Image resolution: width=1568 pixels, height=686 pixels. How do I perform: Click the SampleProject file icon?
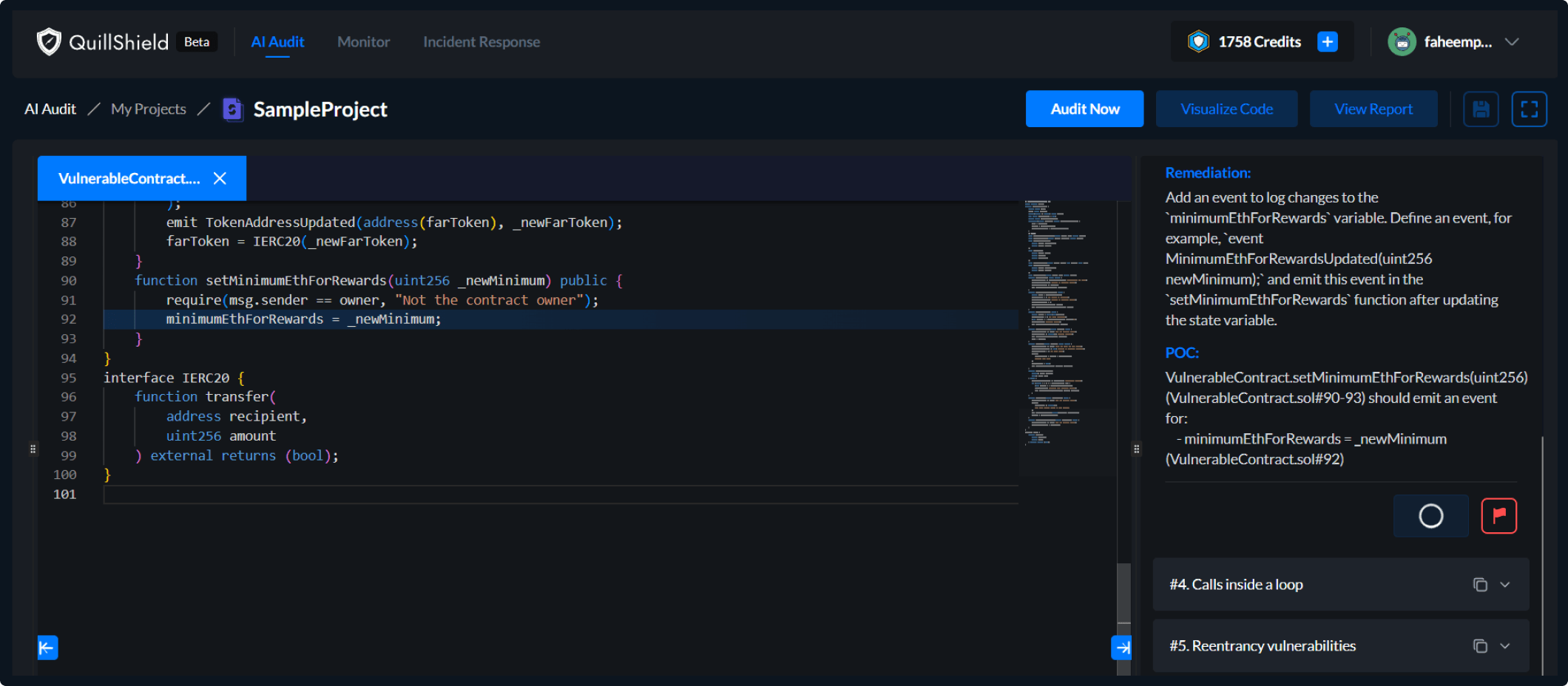(233, 109)
